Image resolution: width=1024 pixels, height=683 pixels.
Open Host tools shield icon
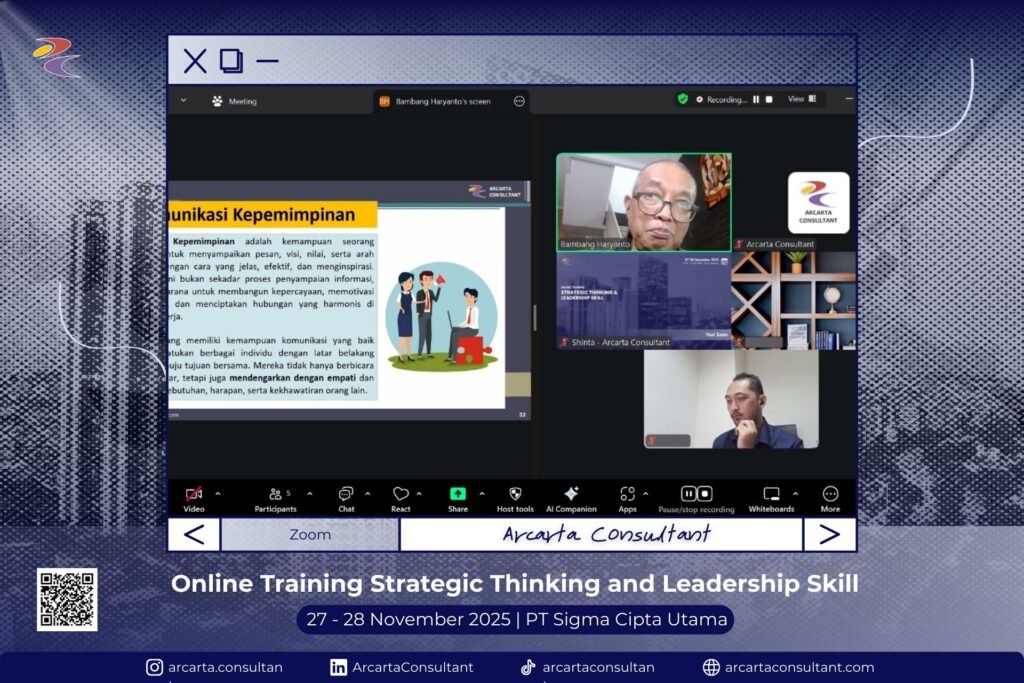pos(515,494)
